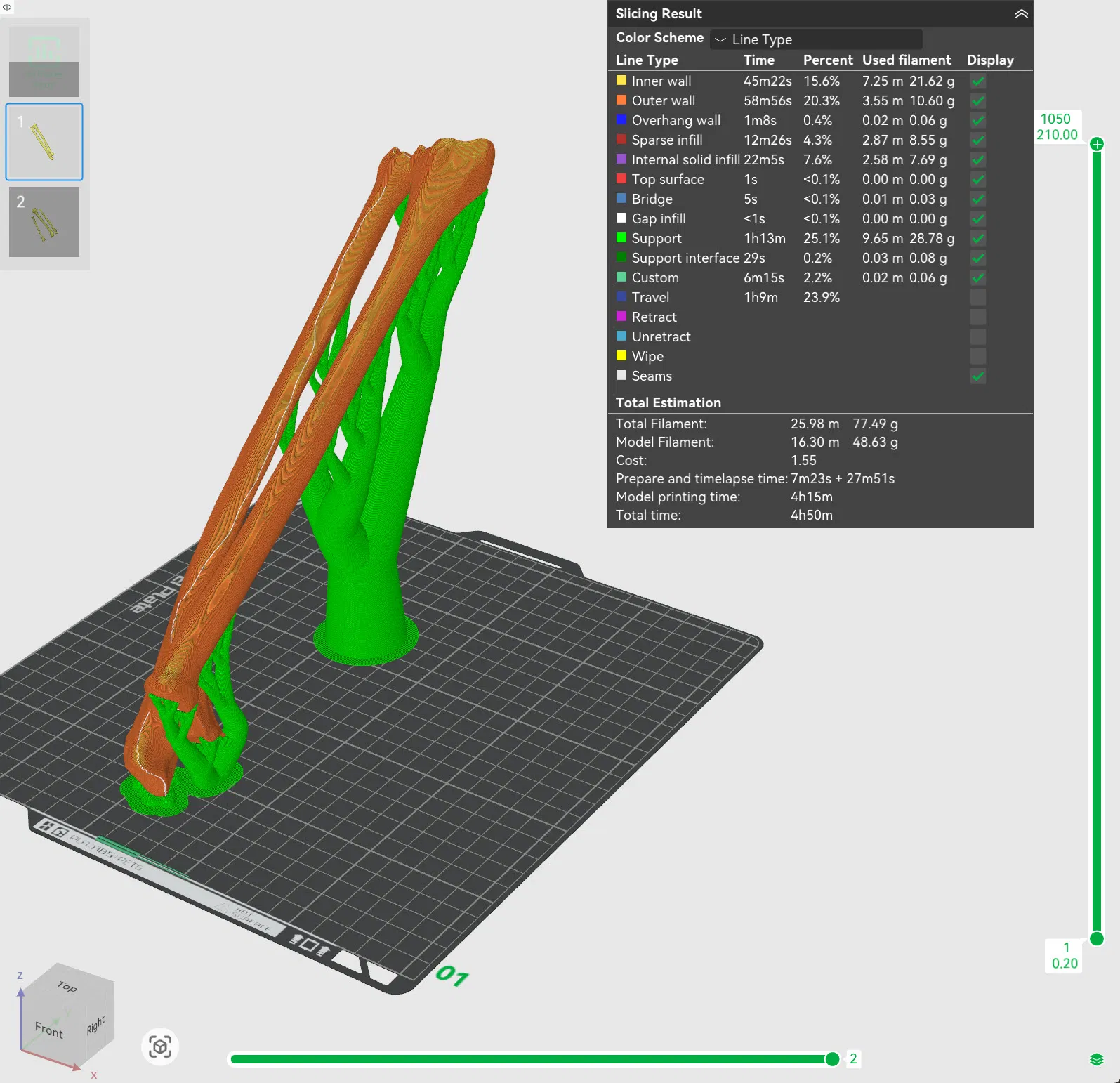Click the horizontal move slider handle
This screenshot has width=1120, height=1083.
tap(832, 1059)
